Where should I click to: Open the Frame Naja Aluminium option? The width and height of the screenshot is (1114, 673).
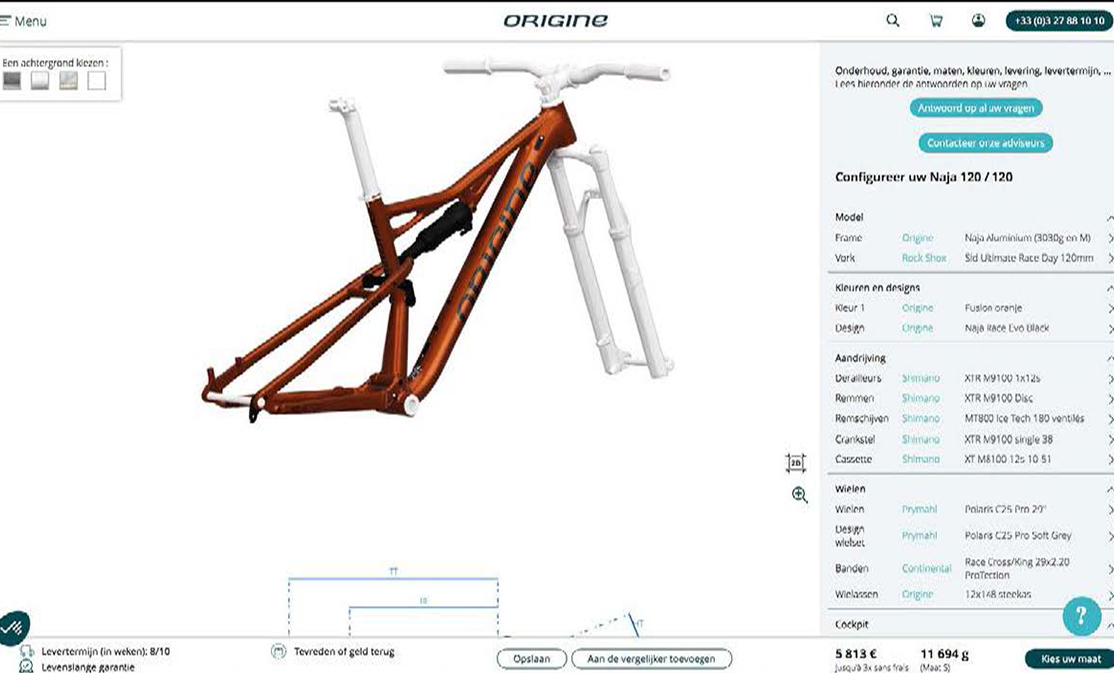click(973, 238)
